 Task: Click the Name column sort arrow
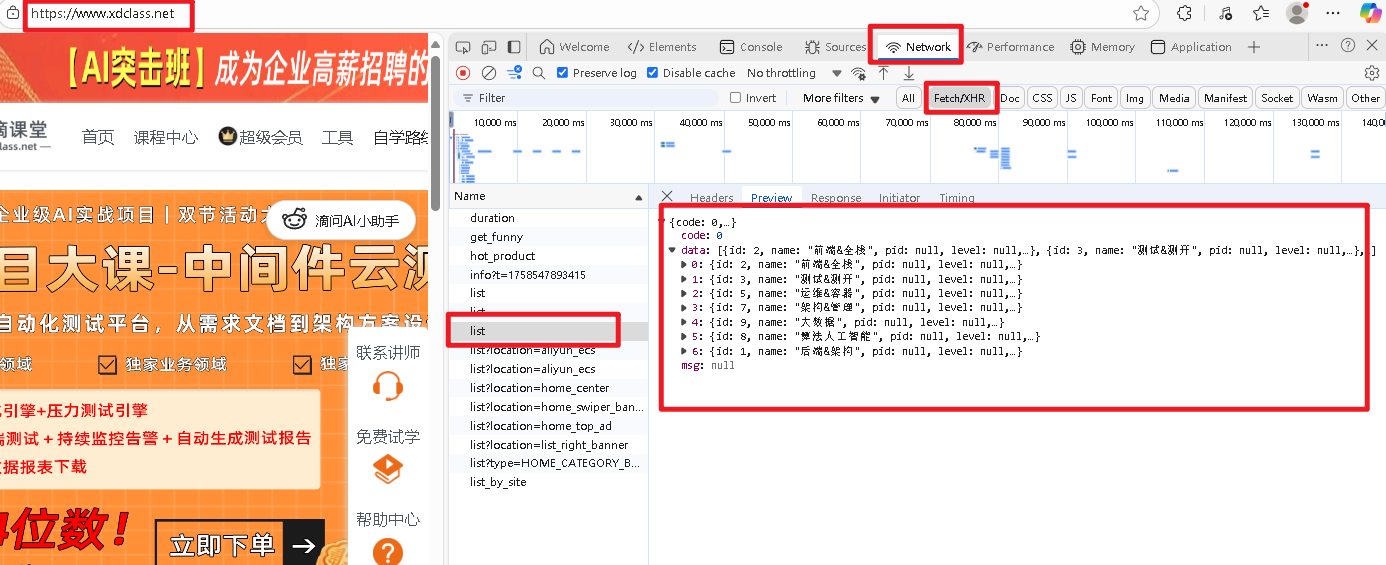tap(639, 196)
